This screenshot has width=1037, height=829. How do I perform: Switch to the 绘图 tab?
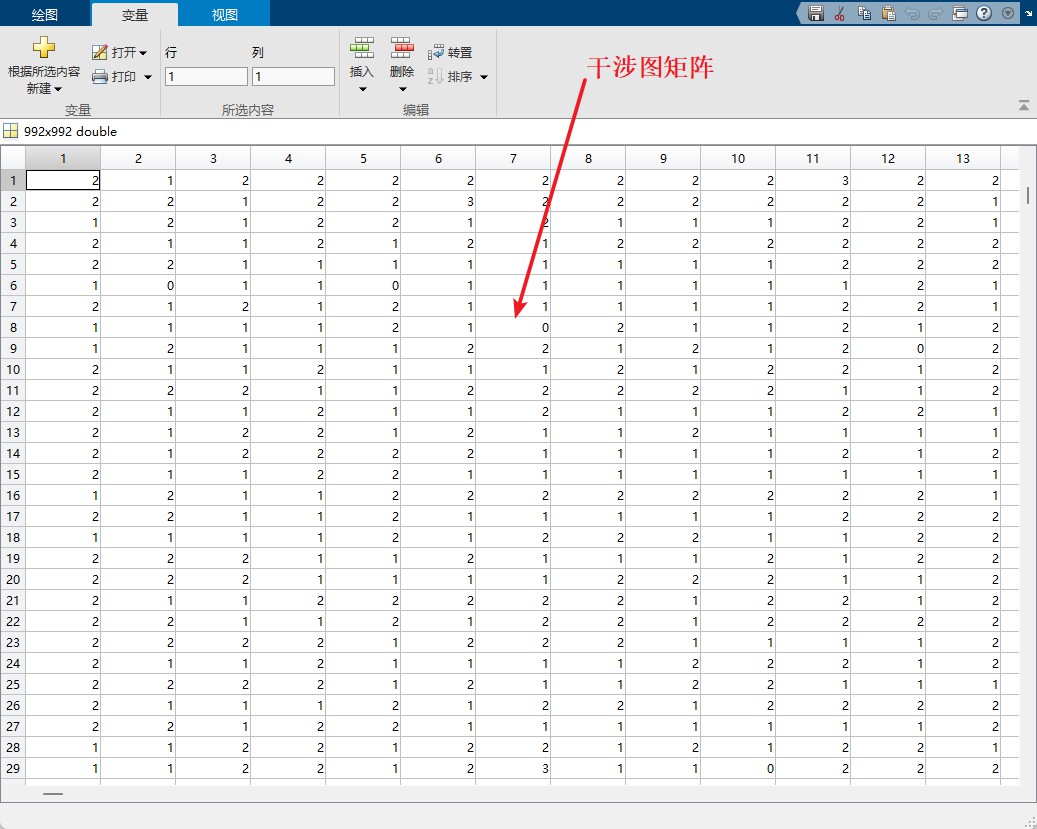[x=45, y=15]
